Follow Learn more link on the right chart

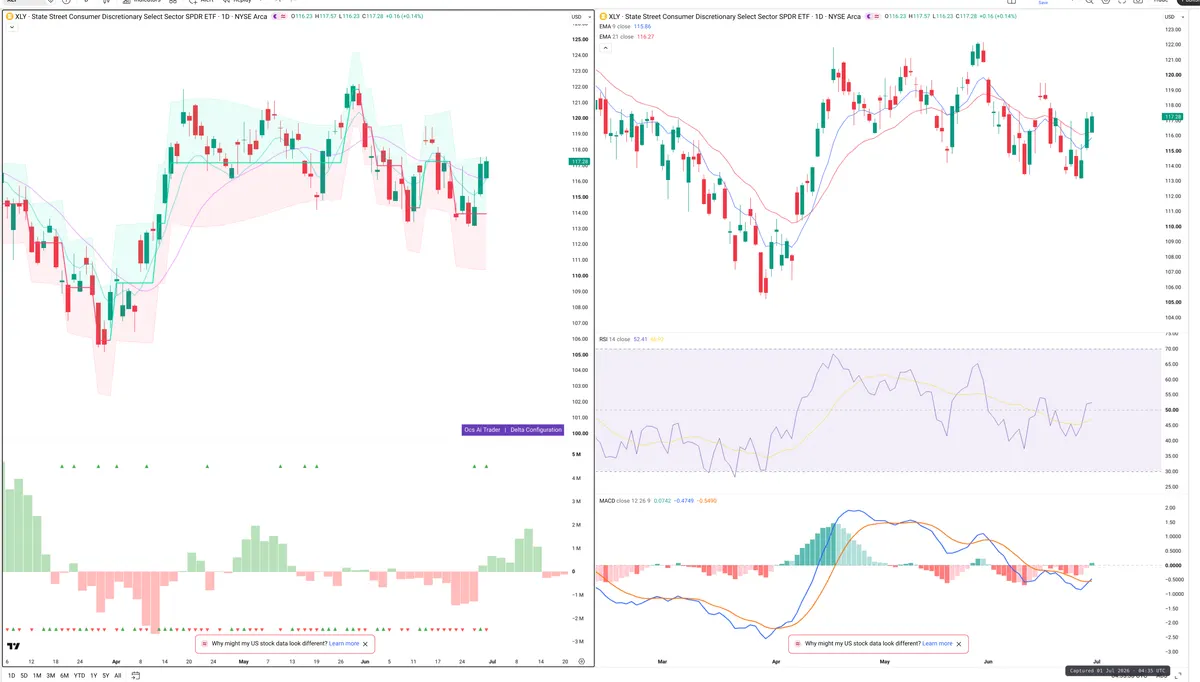[x=938, y=644]
